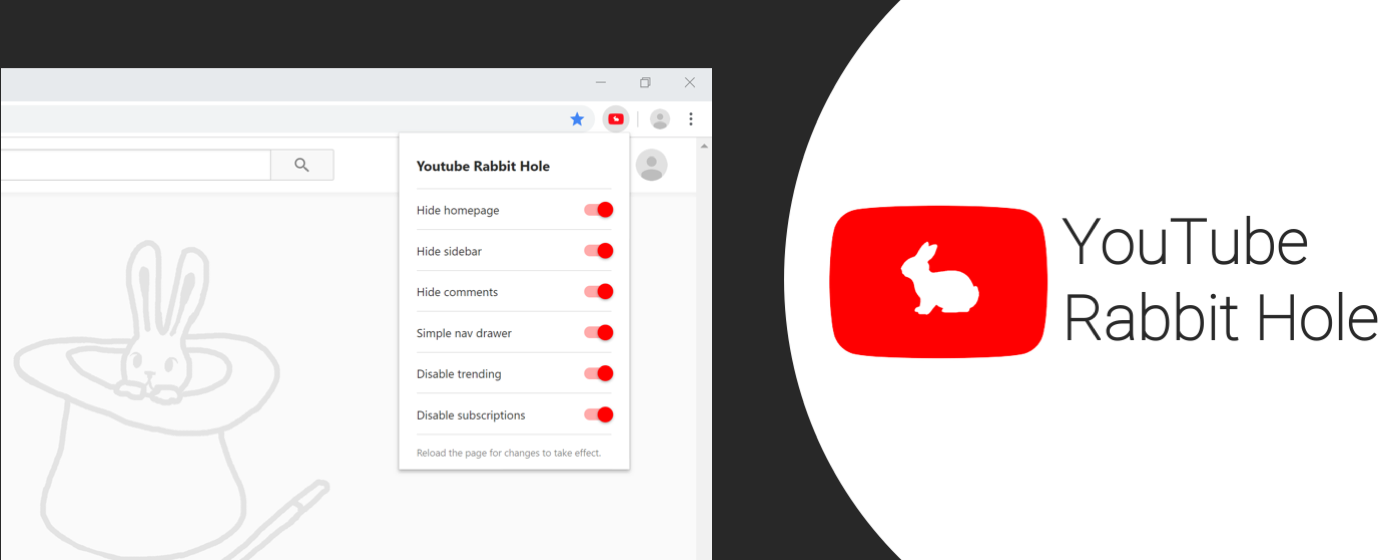Restore down the browser window
Image resolution: width=1400 pixels, height=560 pixels.
click(x=645, y=83)
